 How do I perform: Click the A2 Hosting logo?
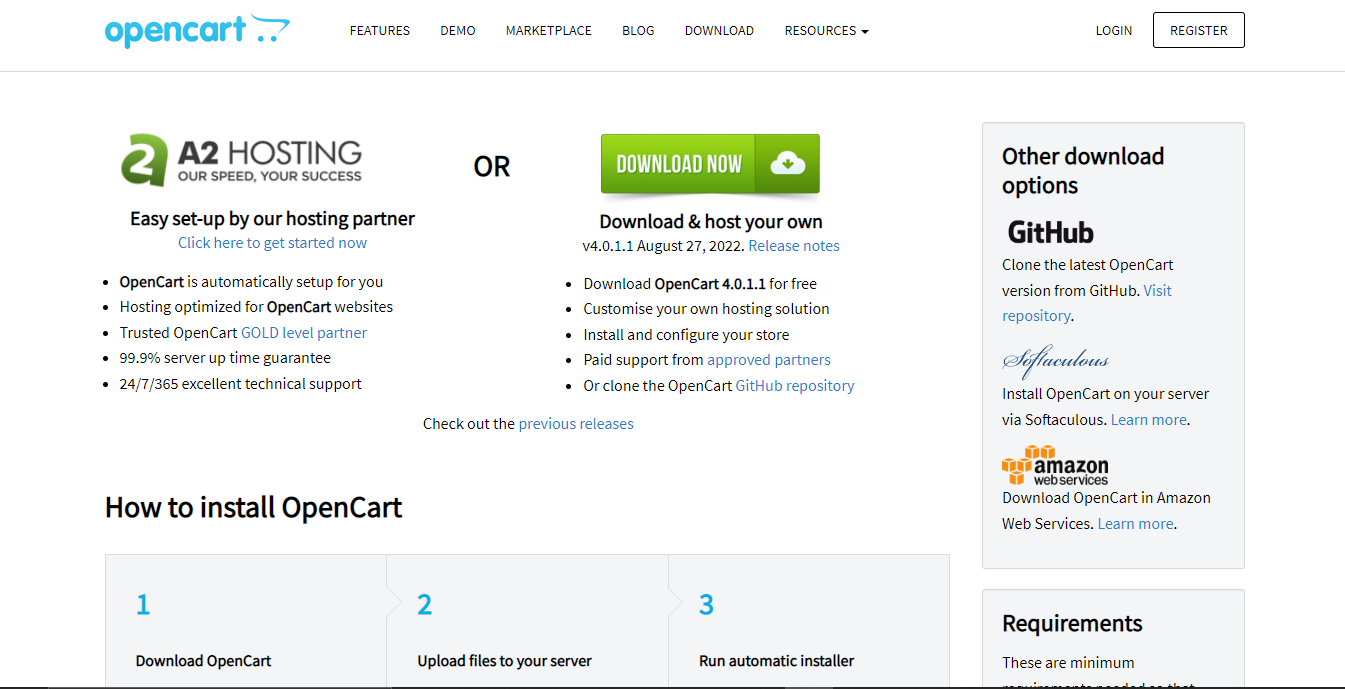(x=241, y=160)
